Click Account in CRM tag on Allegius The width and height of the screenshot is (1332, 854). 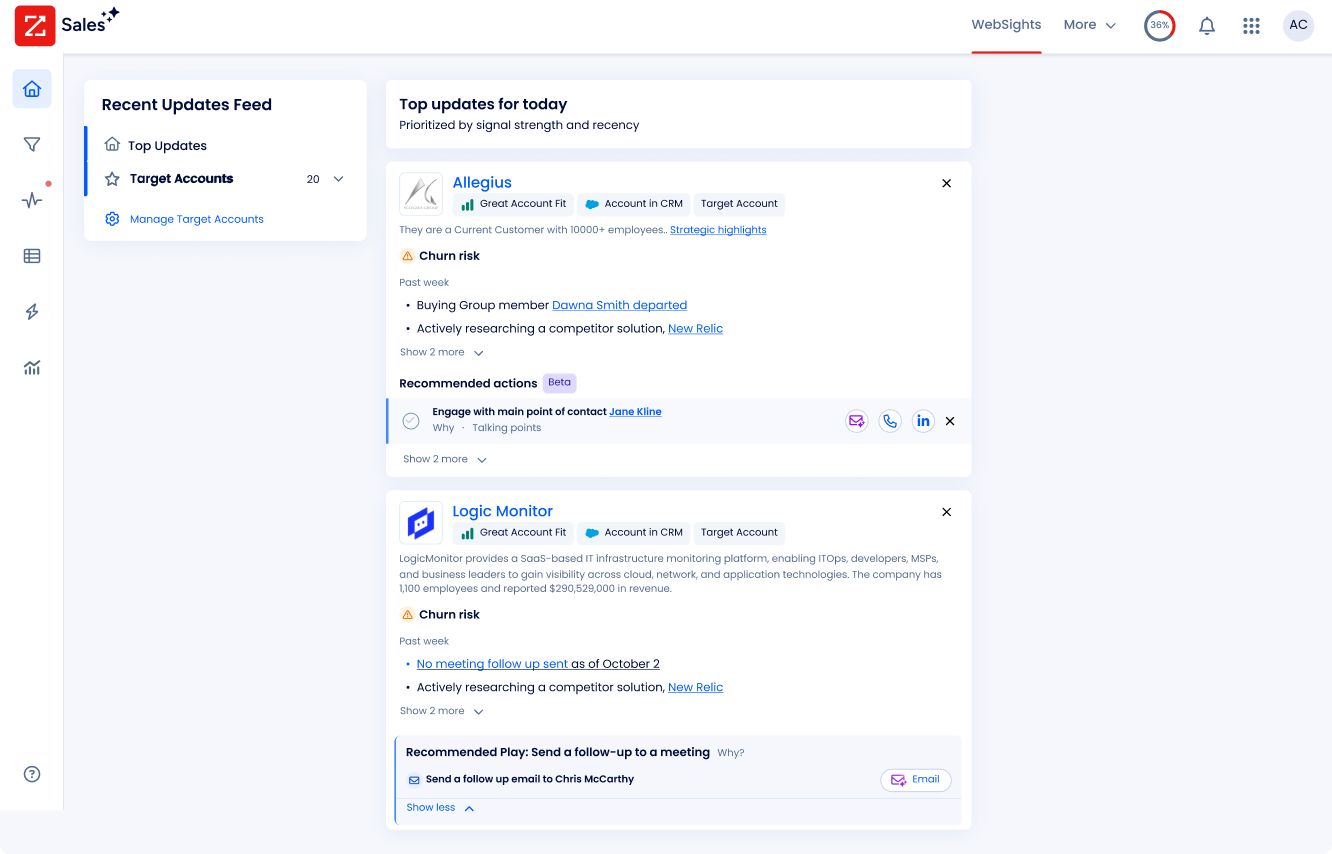coord(634,204)
